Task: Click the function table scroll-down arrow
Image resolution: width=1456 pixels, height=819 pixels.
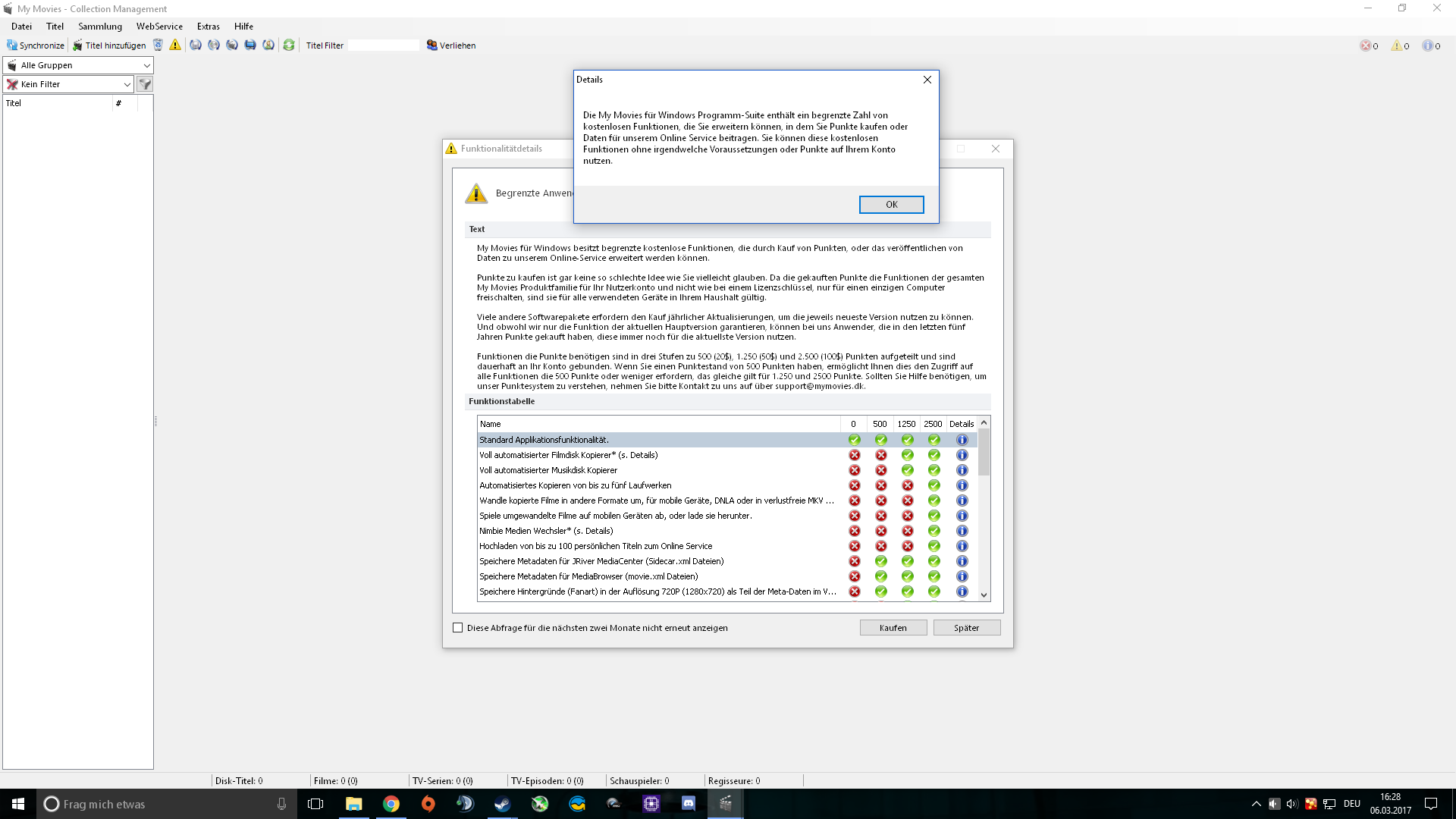Action: click(x=984, y=595)
